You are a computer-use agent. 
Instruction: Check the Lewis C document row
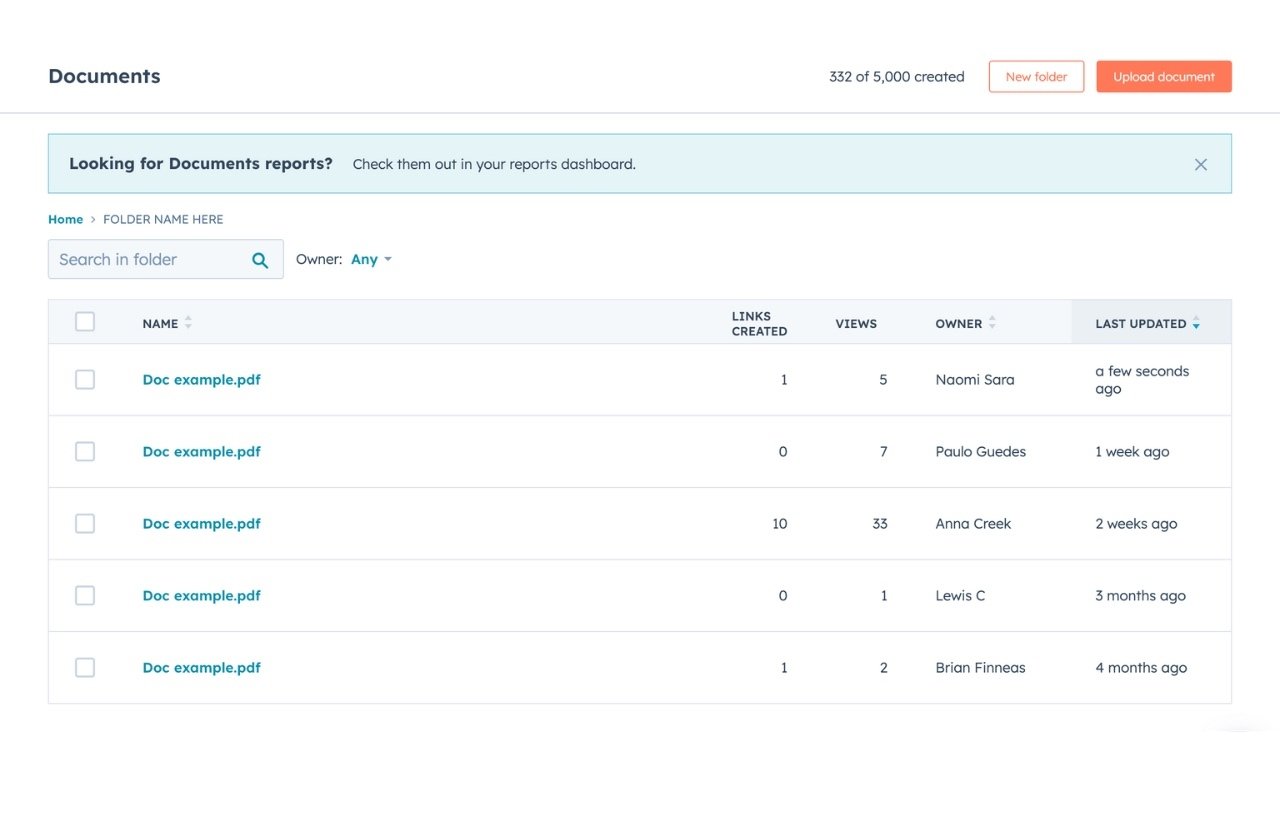[x=85, y=595]
